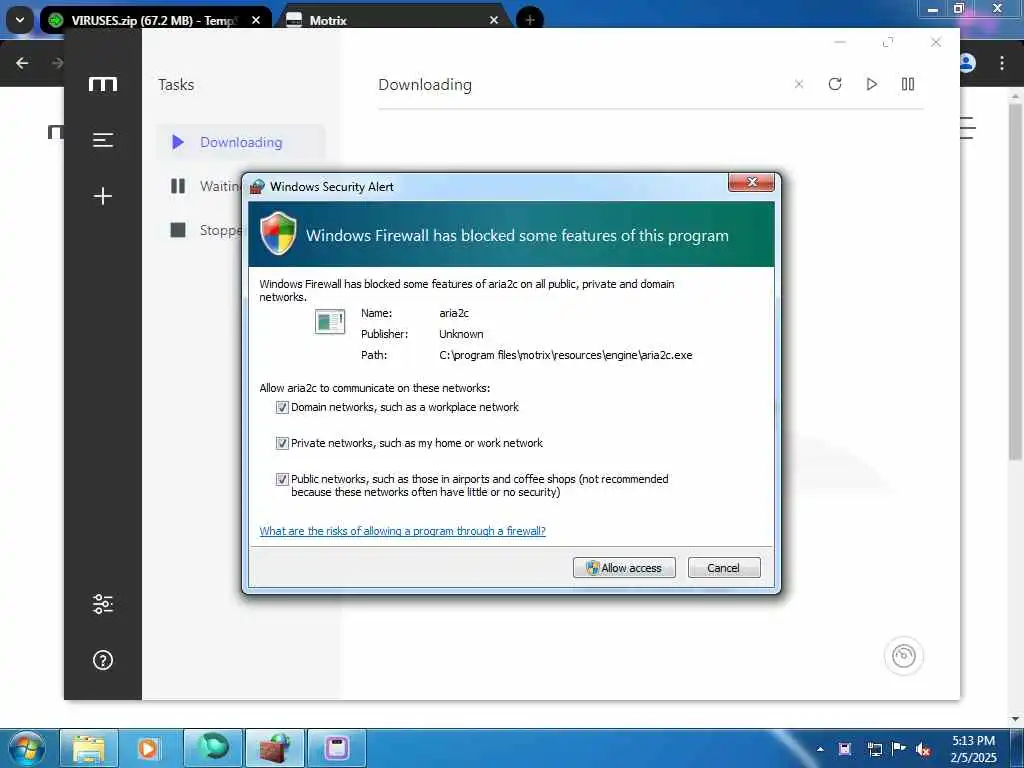Click the Action Center flag icon in tray
Screen dimensions: 1024x768
point(899,749)
